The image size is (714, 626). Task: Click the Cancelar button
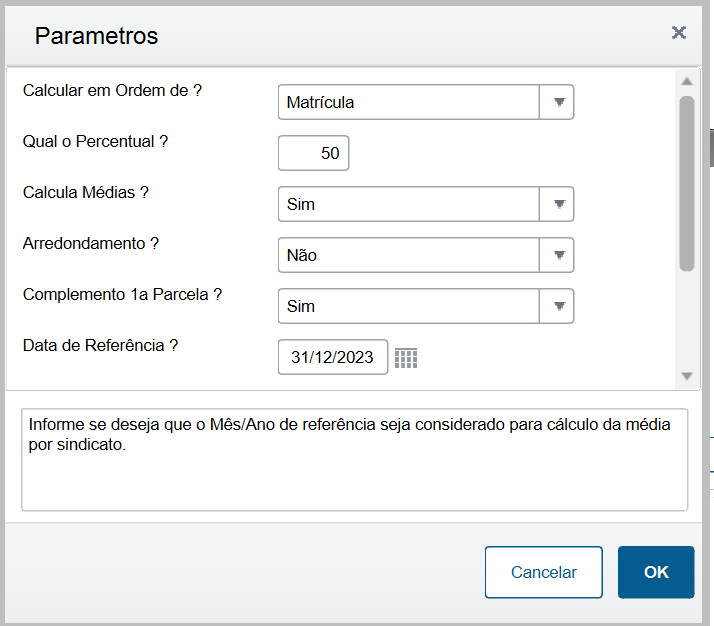pos(544,572)
